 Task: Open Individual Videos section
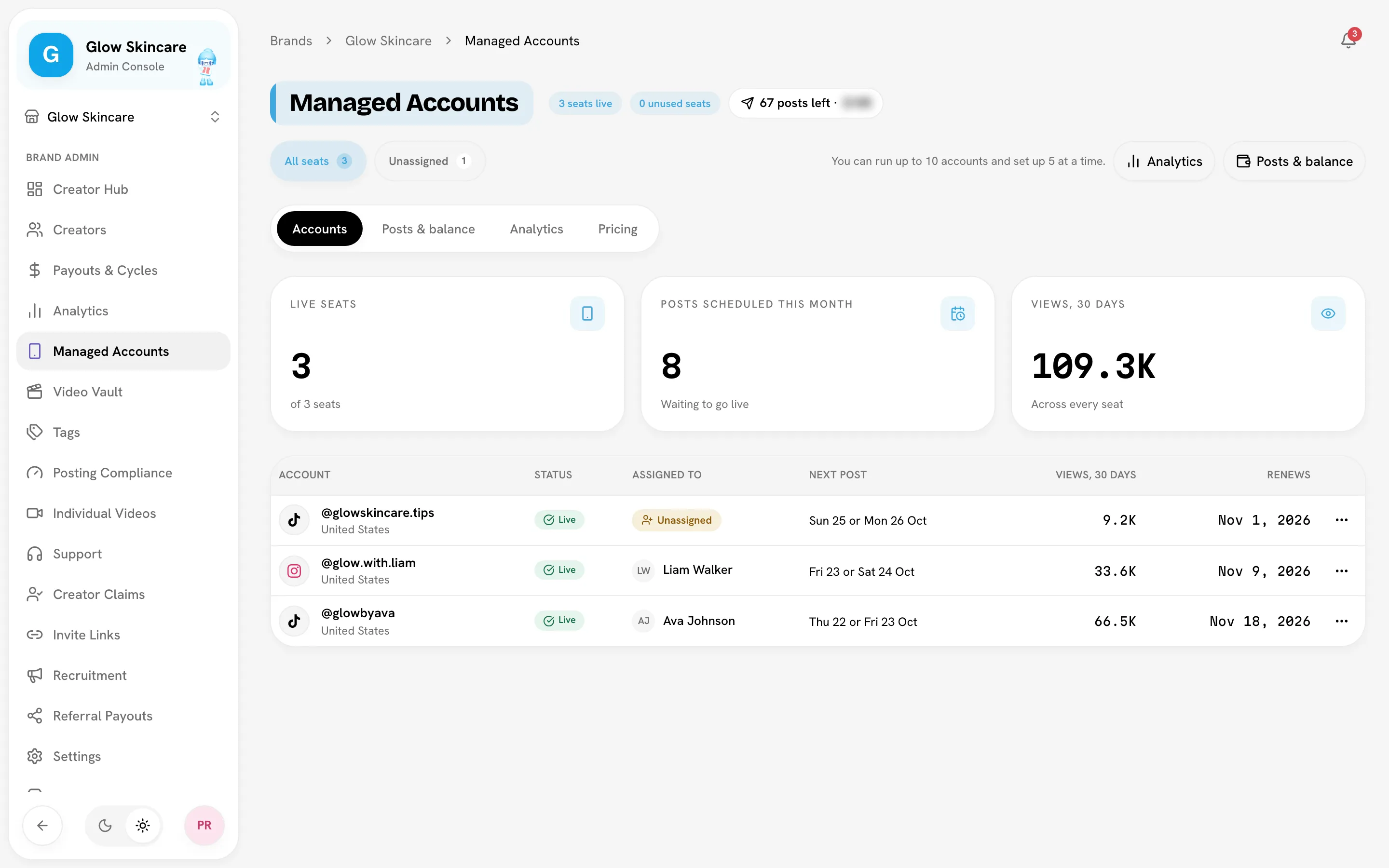[x=123, y=513]
